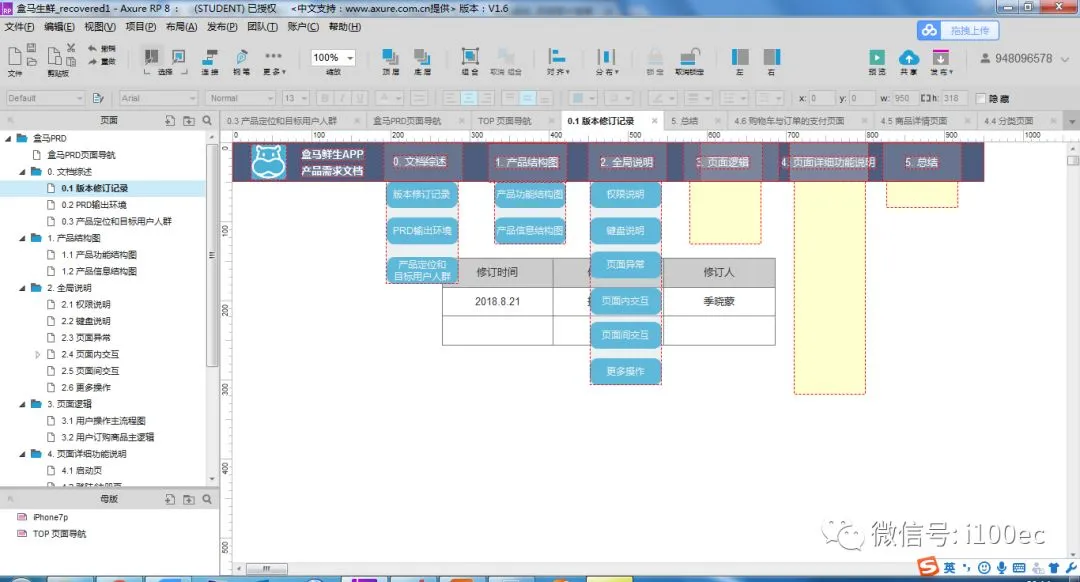The width and height of the screenshot is (1080, 582).
Task: Click the add page icon in pages panel
Action: pyautogui.click(x=170, y=121)
